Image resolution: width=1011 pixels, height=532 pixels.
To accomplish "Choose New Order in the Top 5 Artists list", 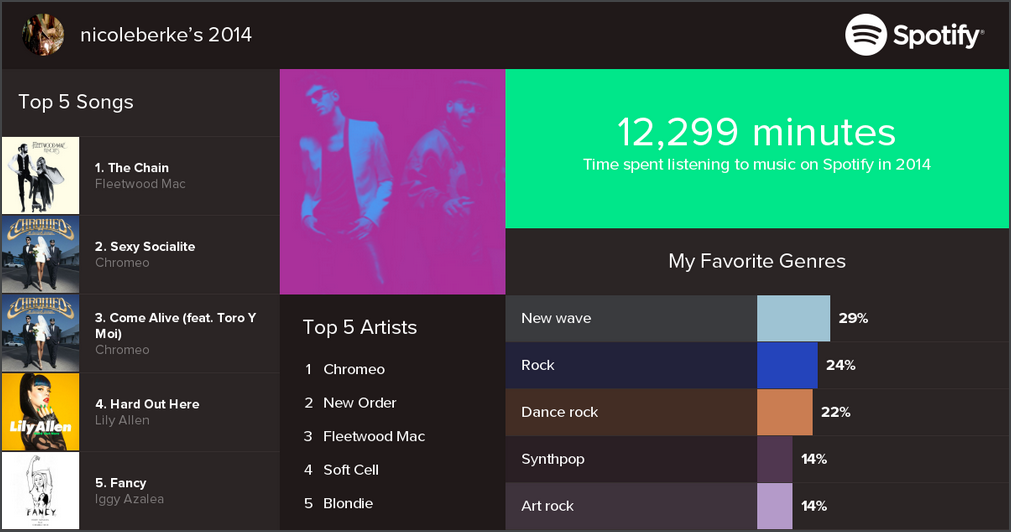I will coord(360,403).
